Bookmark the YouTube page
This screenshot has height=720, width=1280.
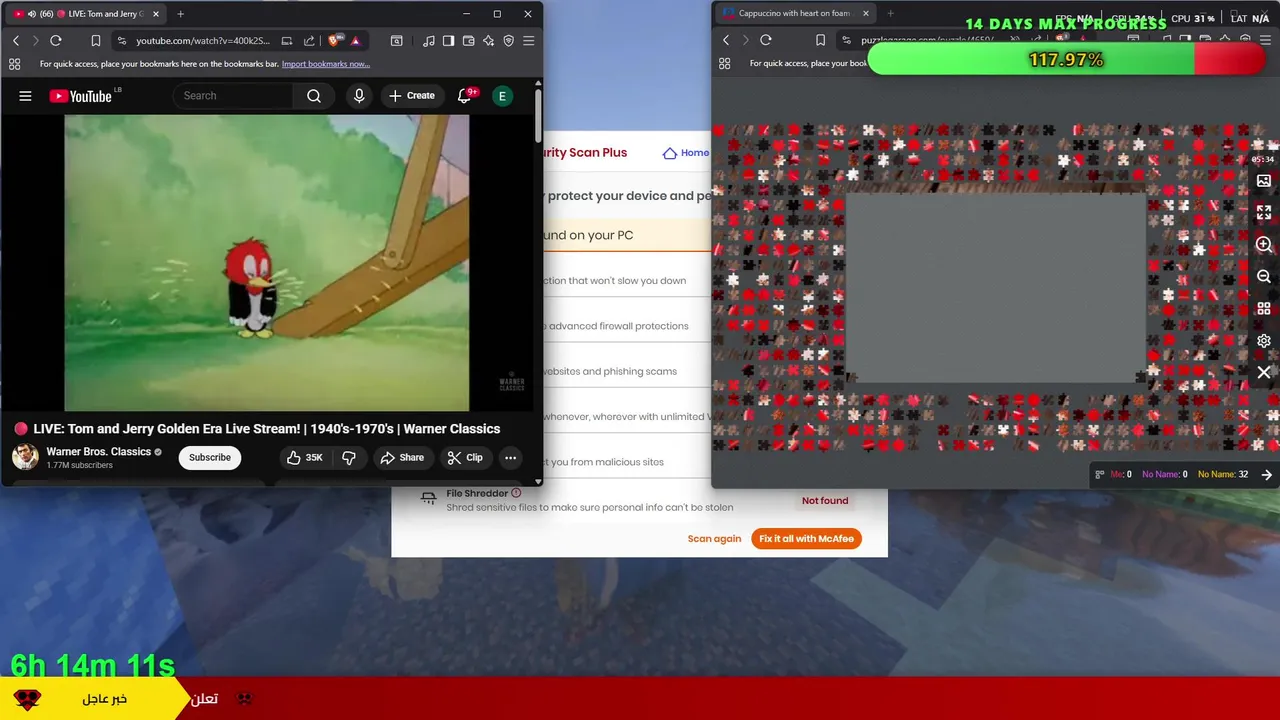point(96,41)
